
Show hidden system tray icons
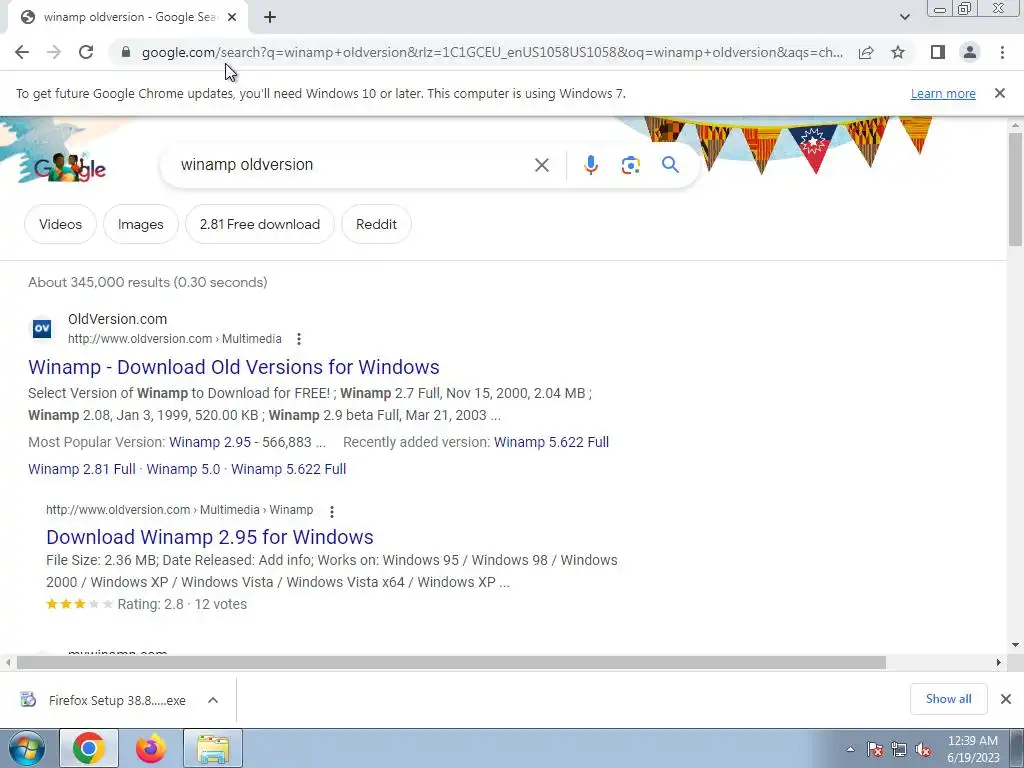click(850, 750)
